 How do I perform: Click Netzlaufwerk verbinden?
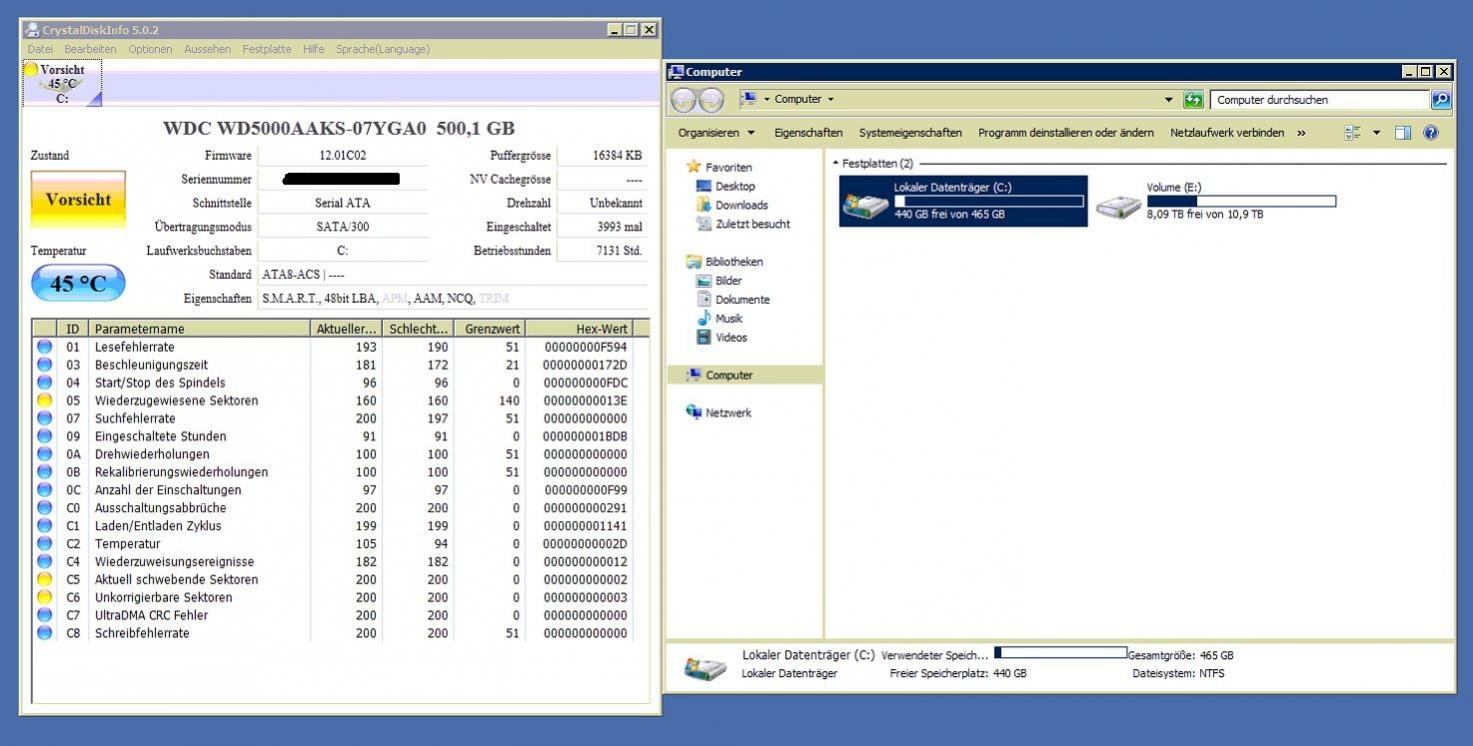1227,133
